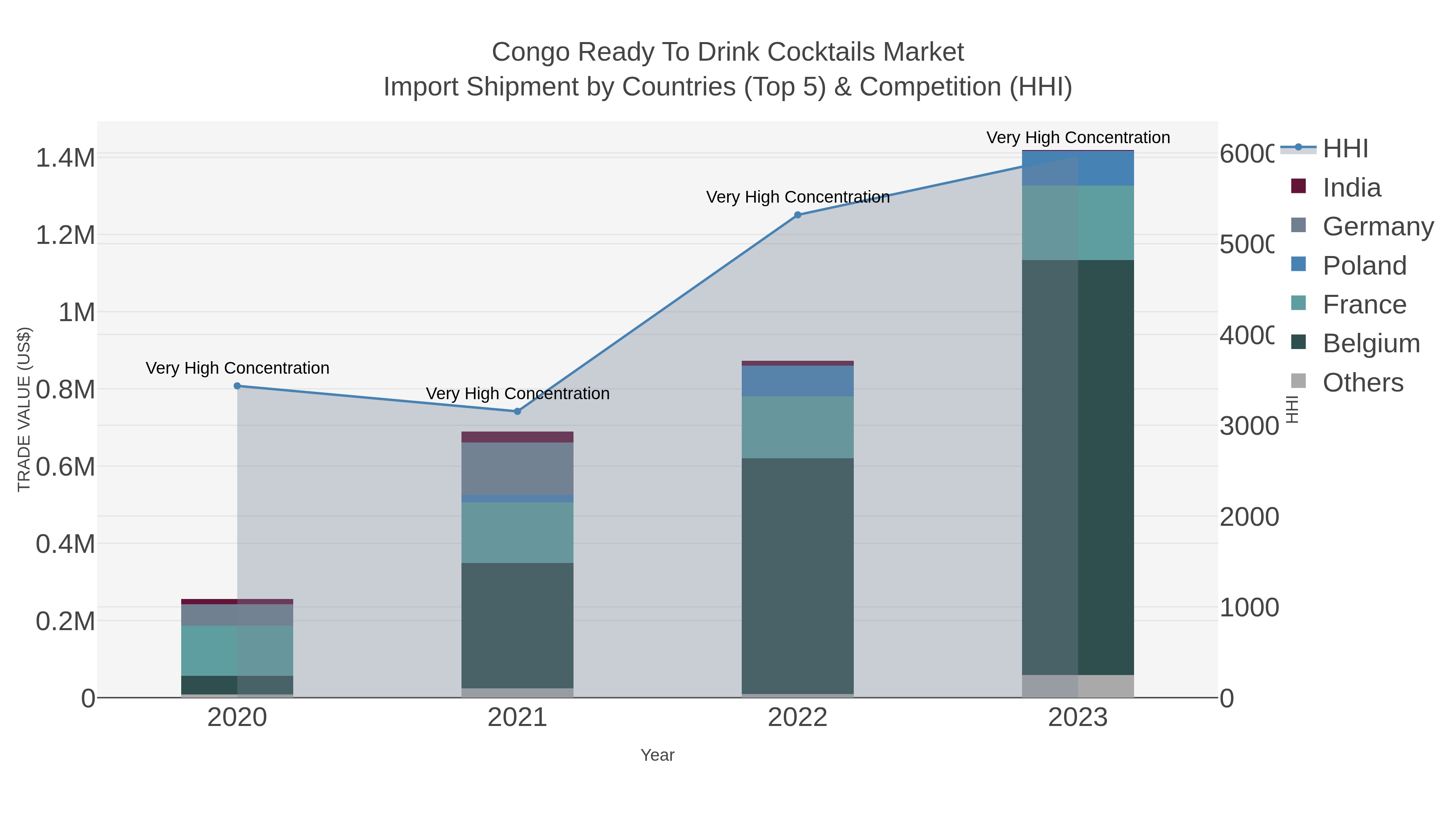Viewport: 1456px width, 819px height.
Task: Click 'Very High Concentration' annotation above 2020
Action: tap(237, 368)
